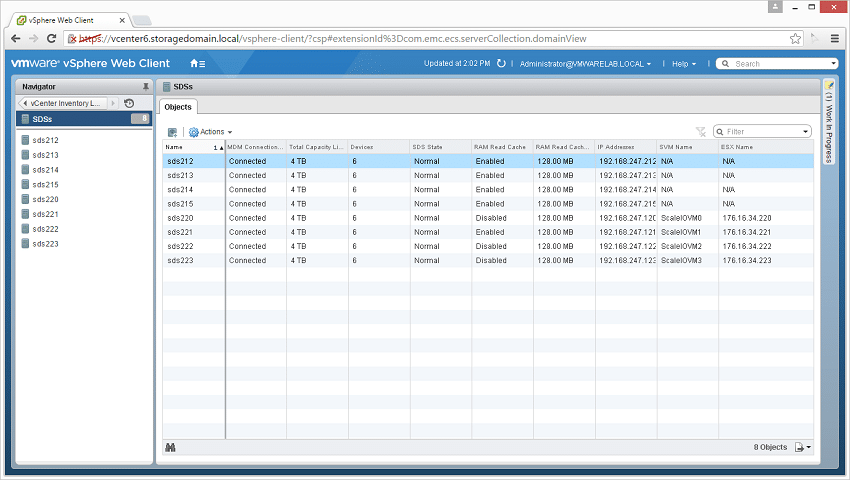Screen dimensions: 850x480
Task: Select the sds220 row in table
Action: pyautogui.click(x=488, y=218)
